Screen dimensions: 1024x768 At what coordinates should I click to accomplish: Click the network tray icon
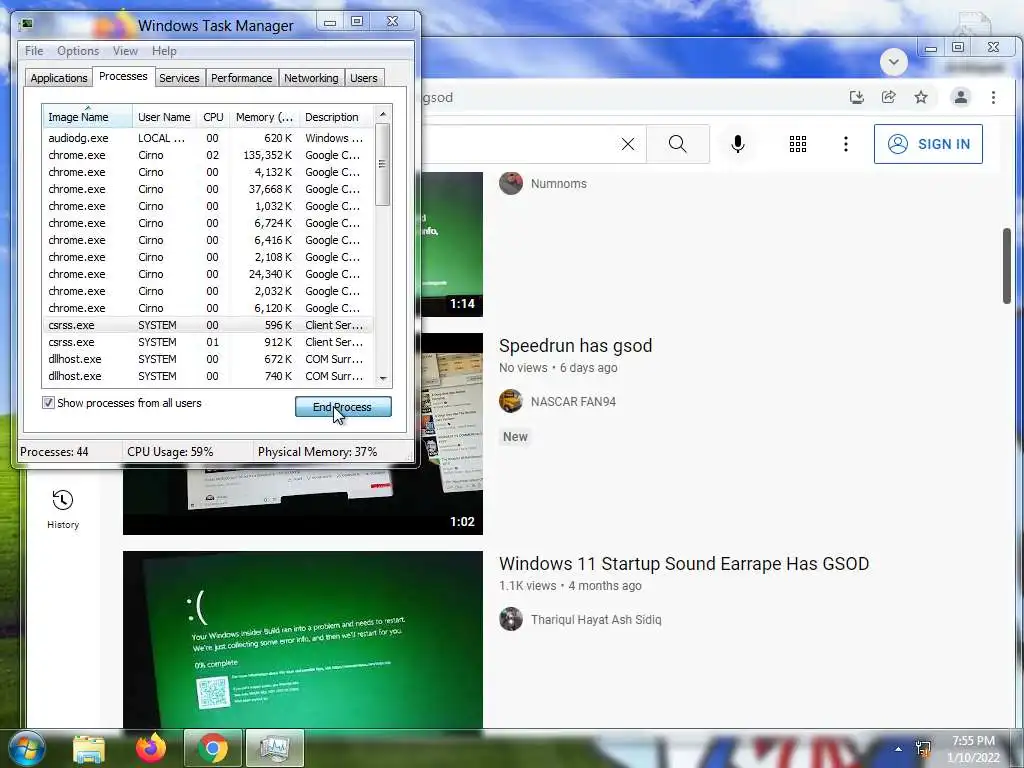[923, 749]
